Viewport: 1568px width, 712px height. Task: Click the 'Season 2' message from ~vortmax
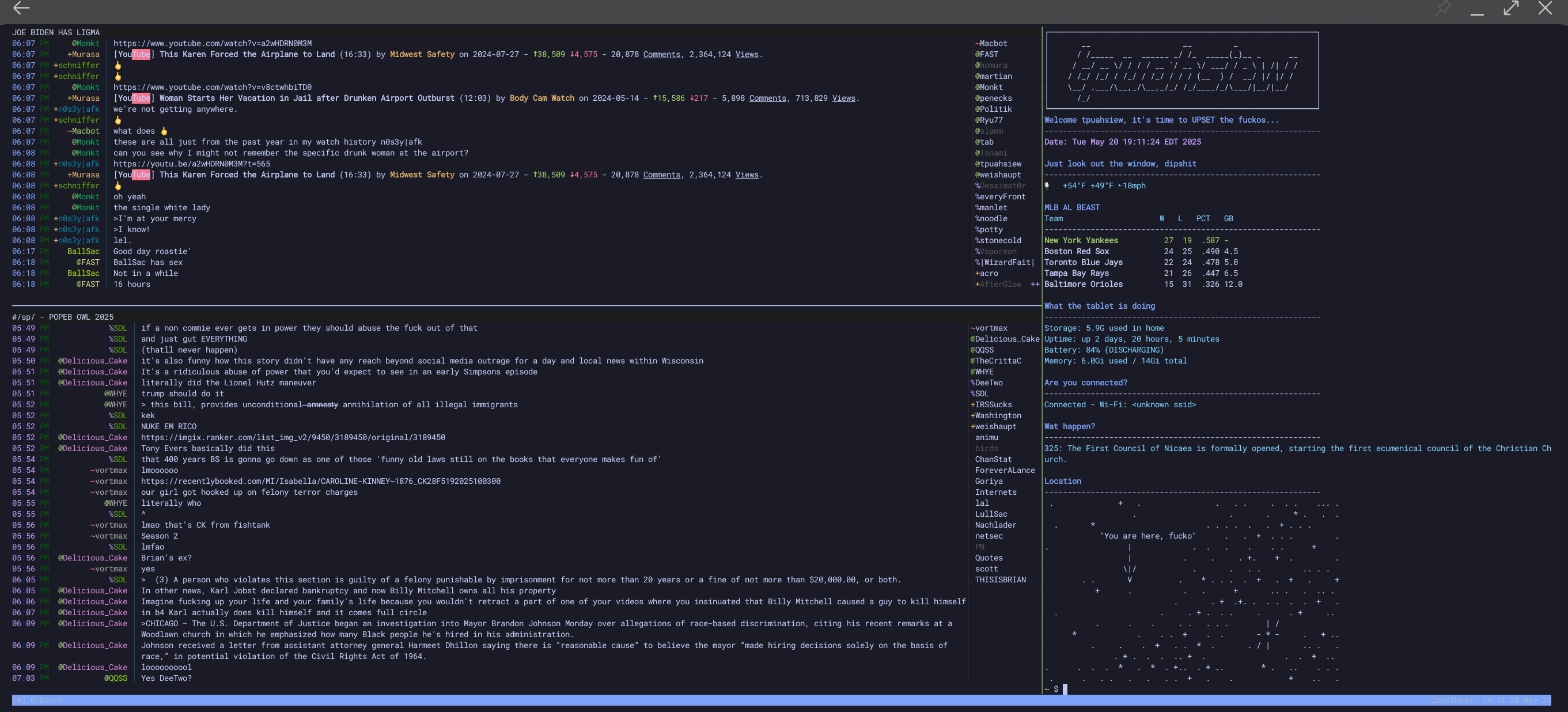(160, 536)
